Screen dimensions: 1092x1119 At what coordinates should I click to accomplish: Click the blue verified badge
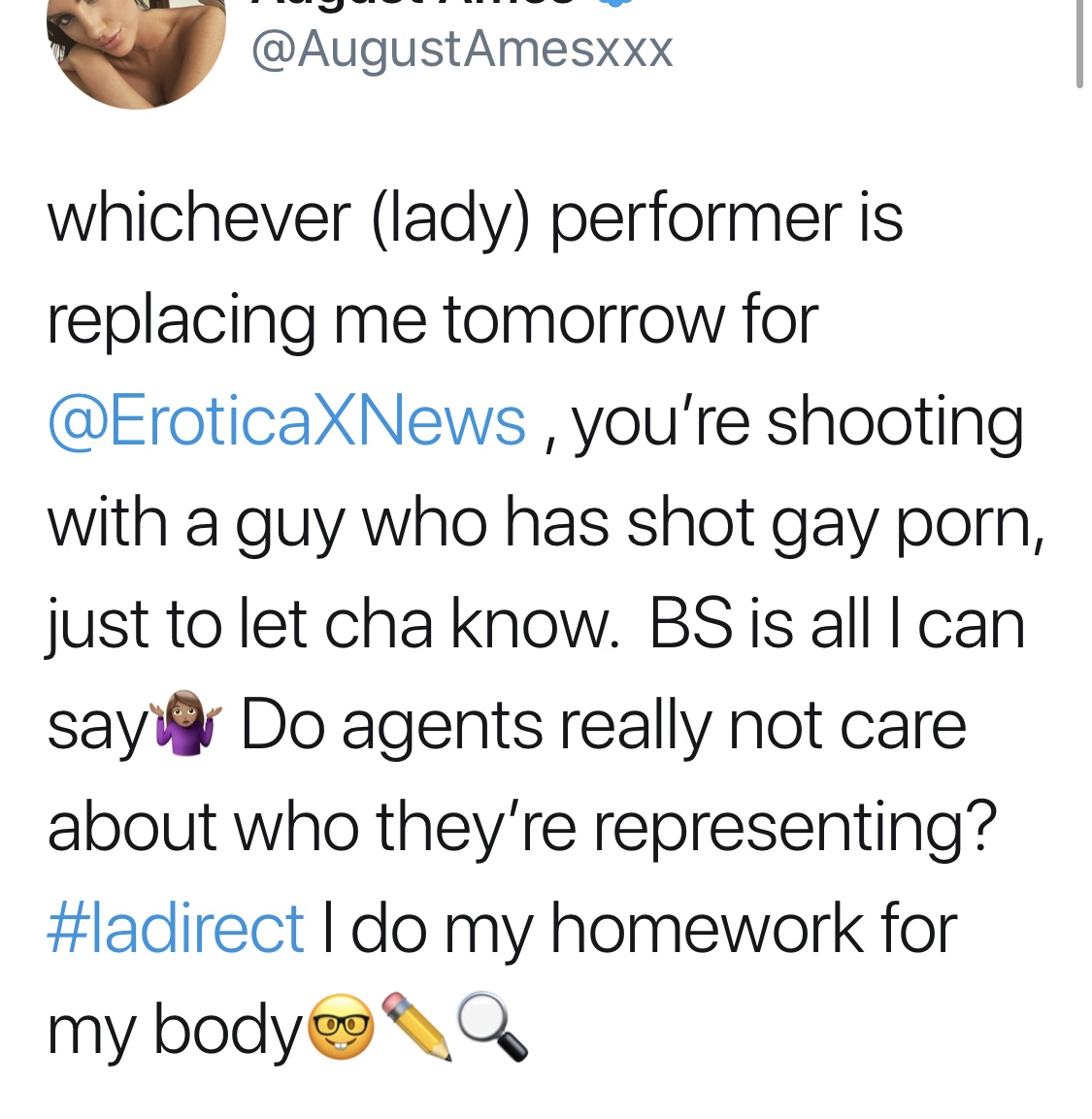point(612,3)
